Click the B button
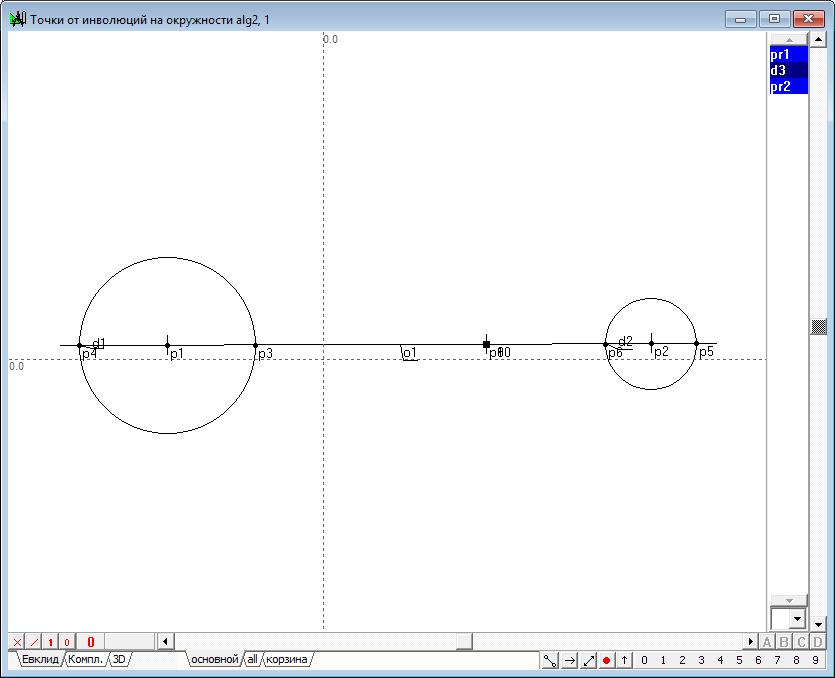Image resolution: width=835 pixels, height=678 pixels. [x=784, y=642]
